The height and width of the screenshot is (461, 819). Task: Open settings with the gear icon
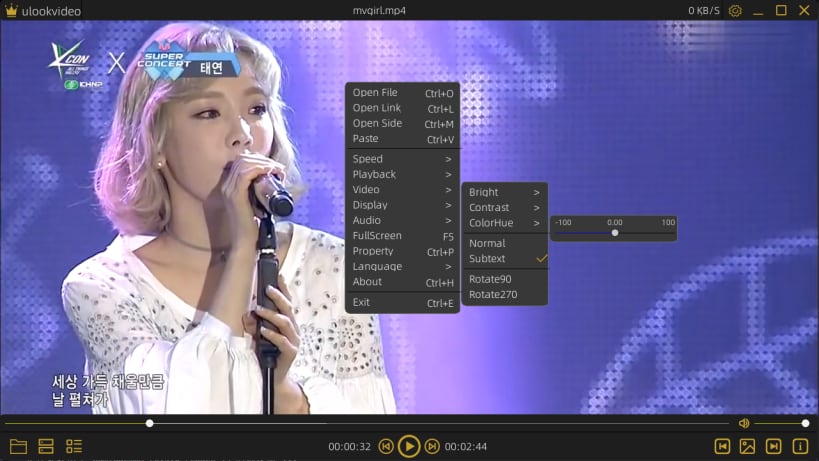click(x=735, y=10)
